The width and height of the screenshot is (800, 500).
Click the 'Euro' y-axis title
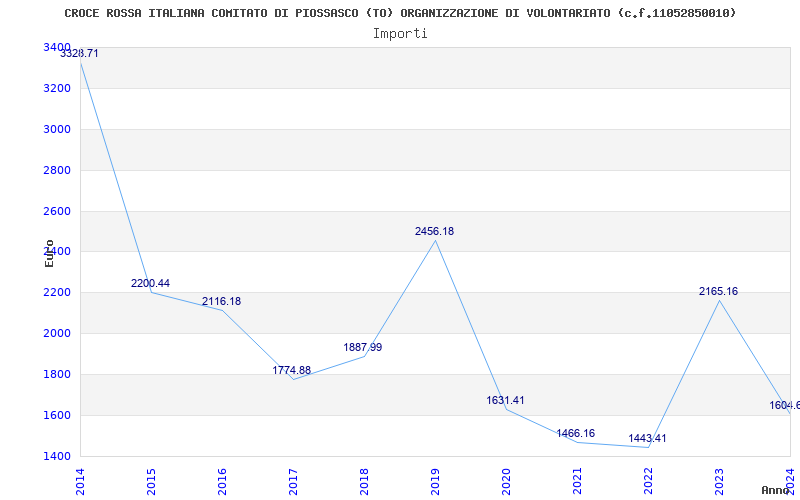tap(49, 253)
